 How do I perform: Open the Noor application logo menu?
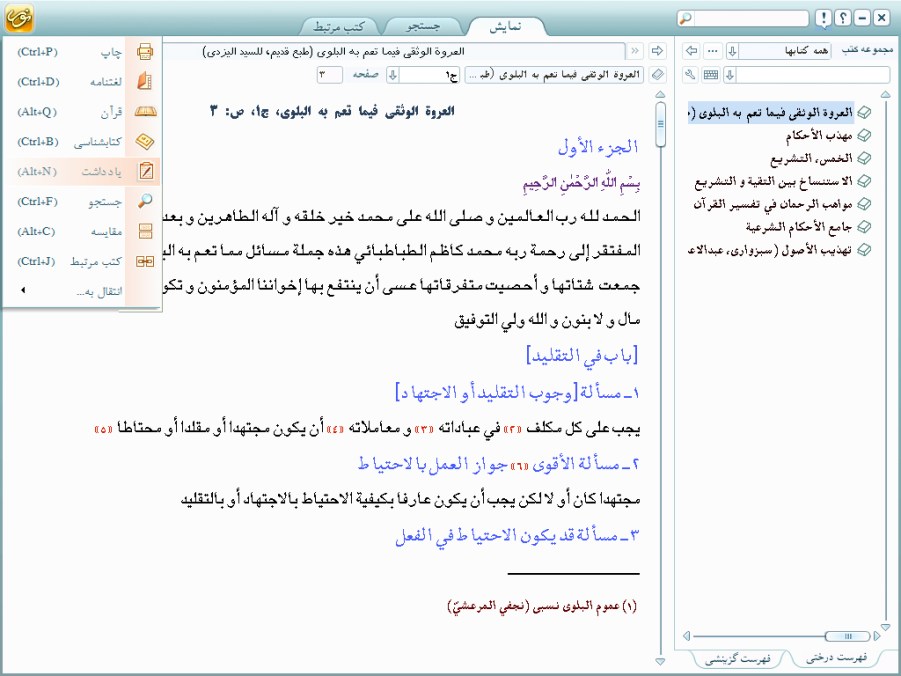point(19,18)
